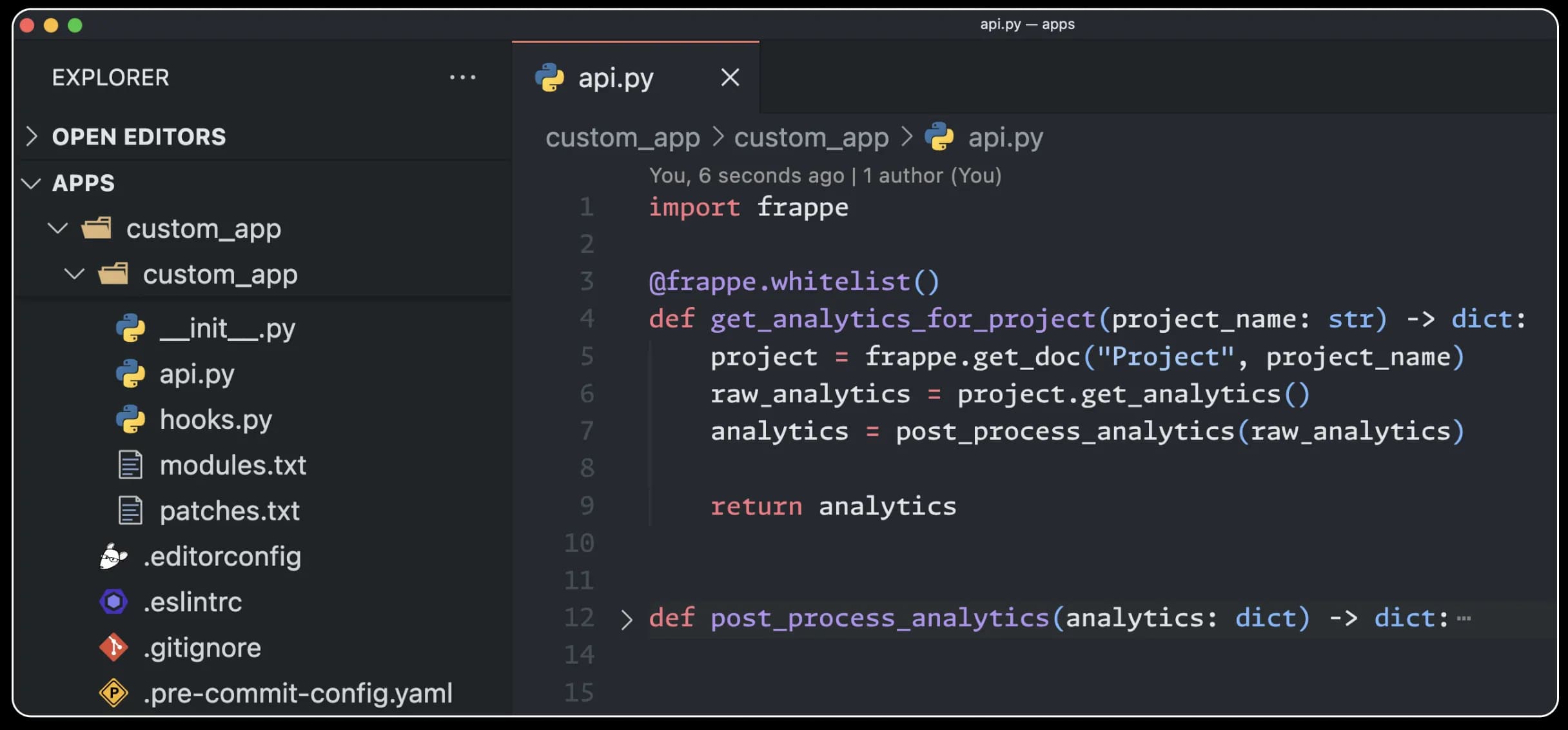The width and height of the screenshot is (1568, 730).
Task: Click the Python icon beside __init__.py
Action: pos(130,328)
